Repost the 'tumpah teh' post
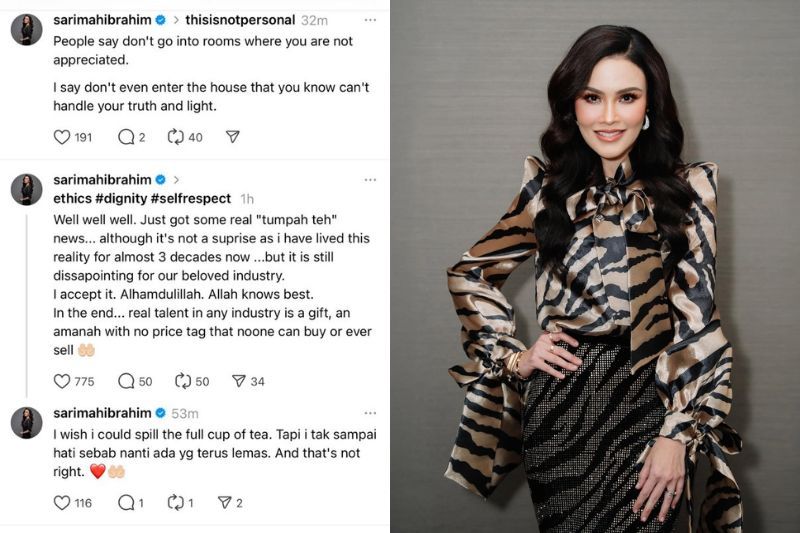Image resolution: width=800 pixels, height=533 pixels. [x=183, y=380]
